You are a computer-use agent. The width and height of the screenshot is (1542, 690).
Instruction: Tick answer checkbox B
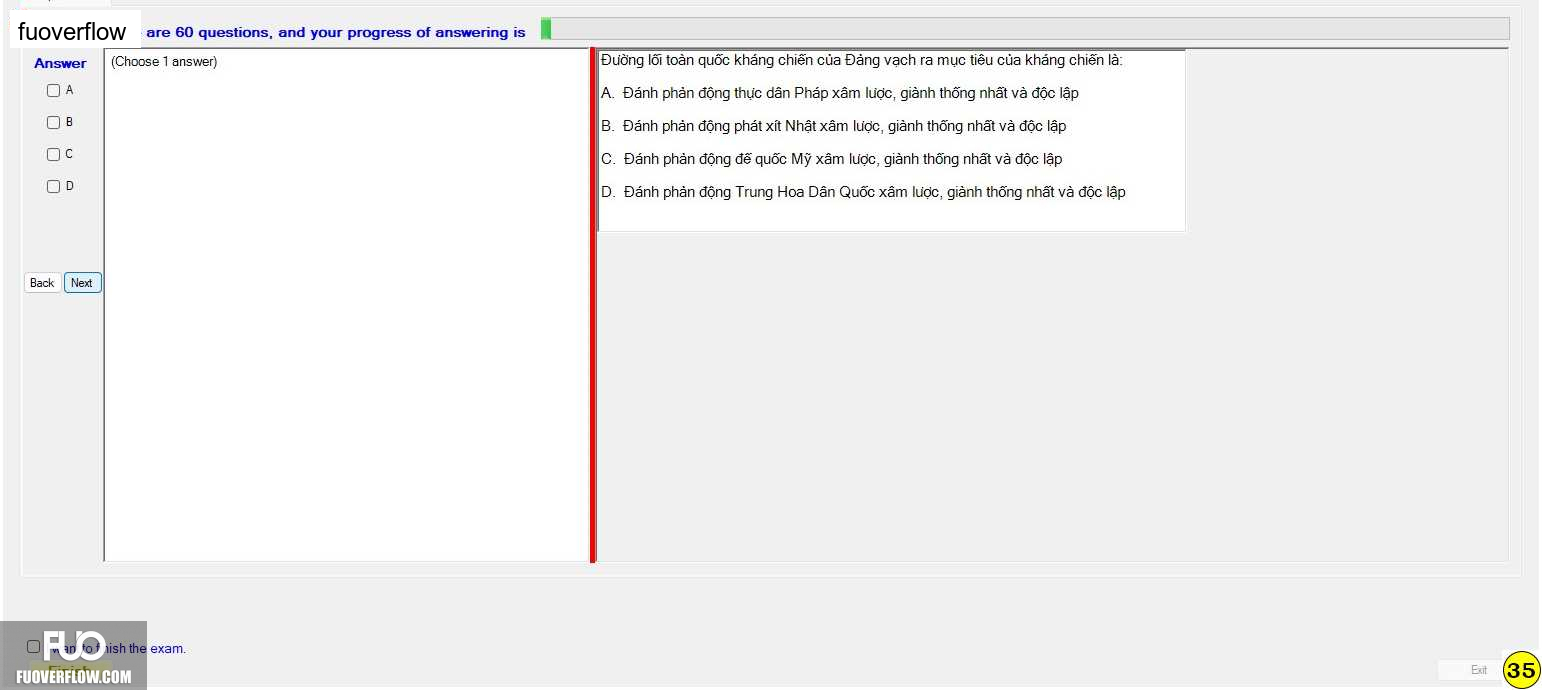53,122
